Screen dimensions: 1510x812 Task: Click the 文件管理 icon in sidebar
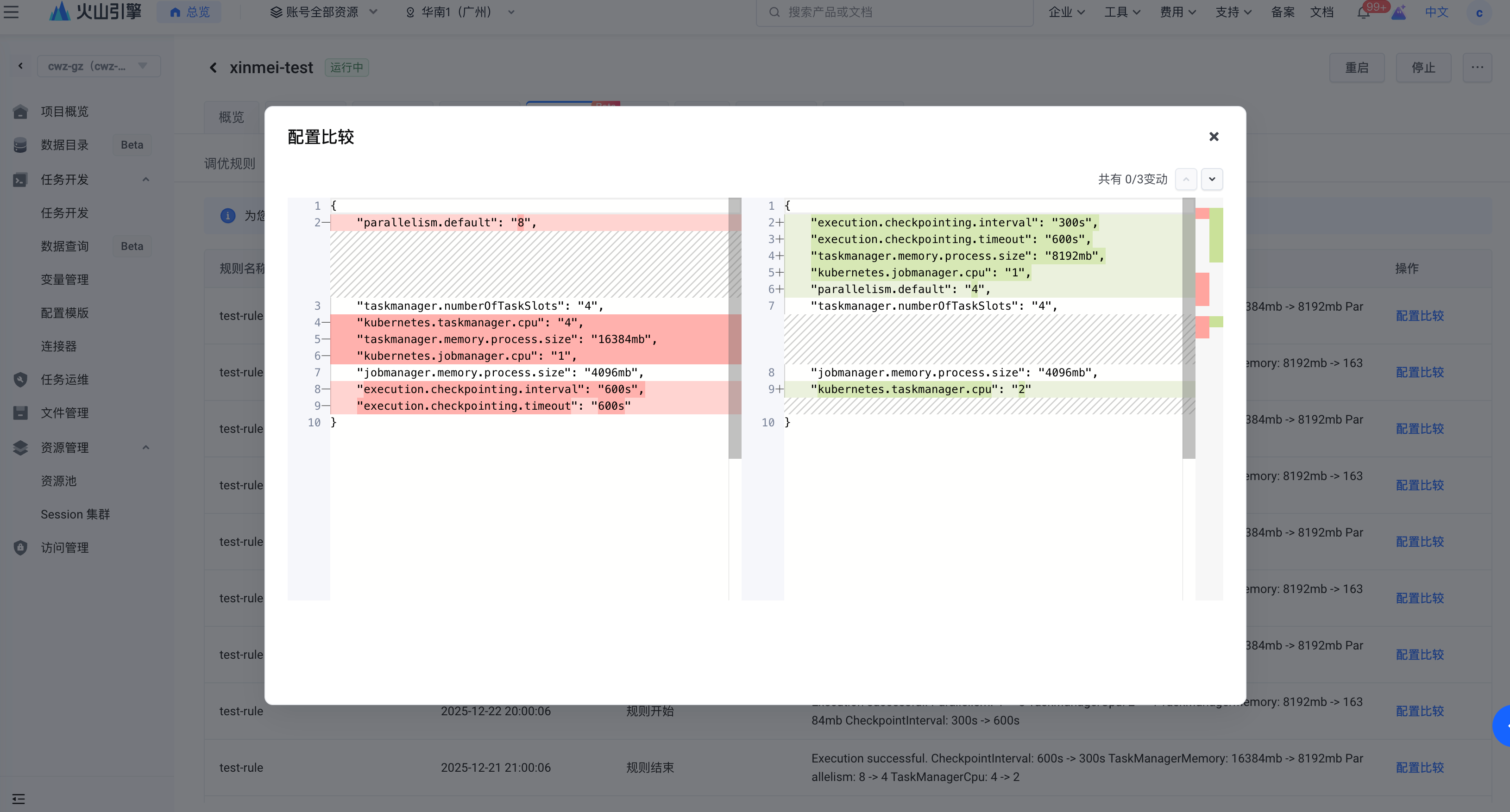(20, 413)
